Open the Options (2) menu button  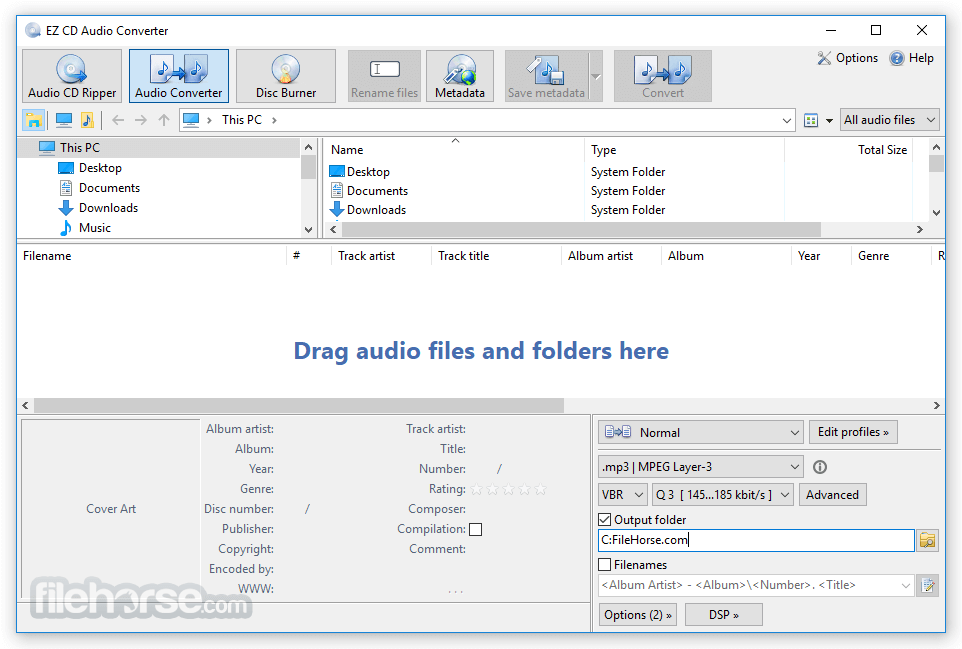tap(637, 615)
